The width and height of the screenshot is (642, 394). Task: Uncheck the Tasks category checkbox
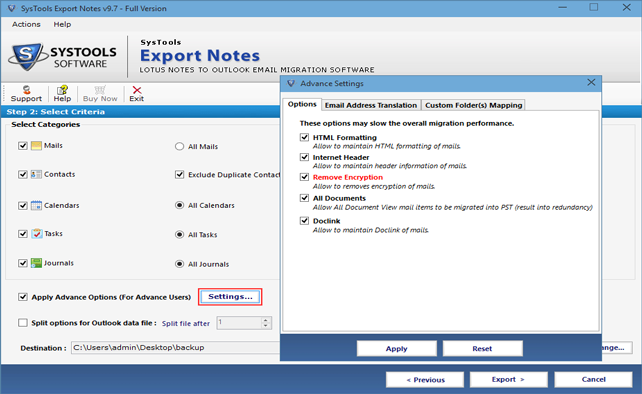pyautogui.click(x=23, y=234)
